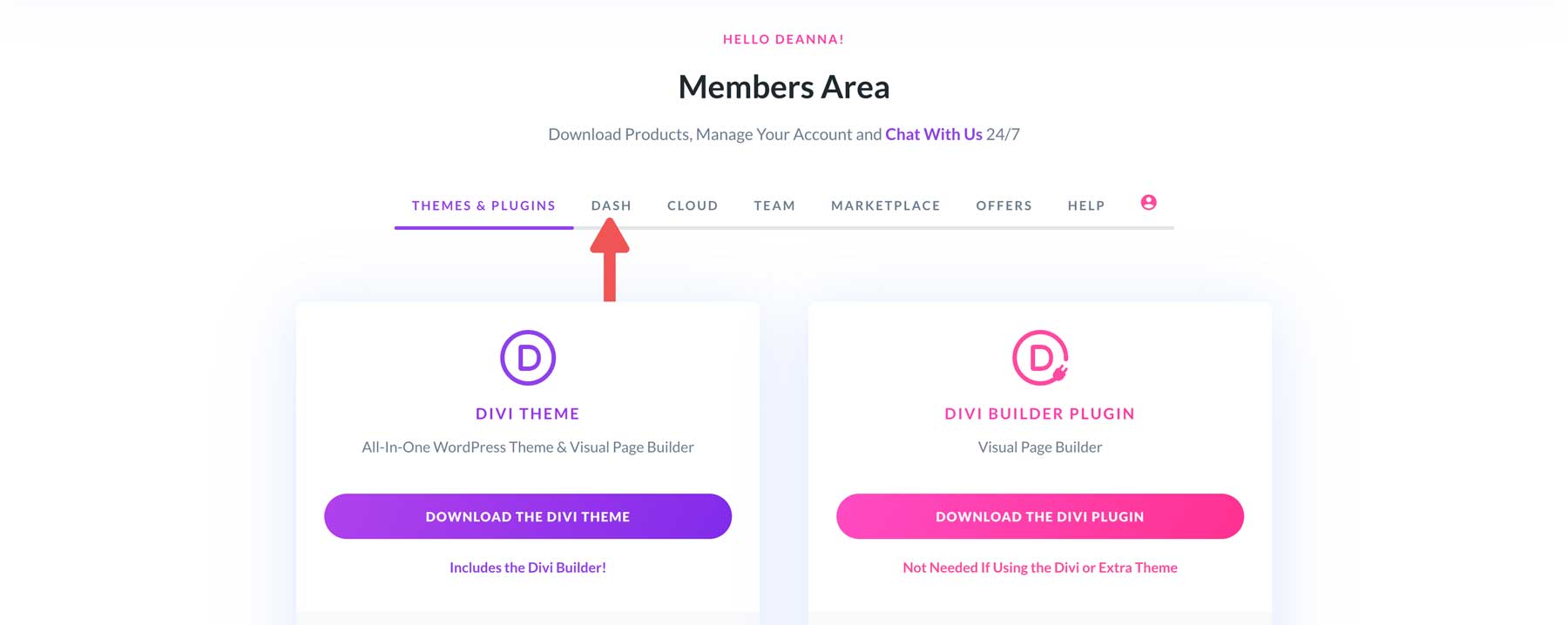Open the Help tab
The image size is (1568, 625).
click(1085, 205)
